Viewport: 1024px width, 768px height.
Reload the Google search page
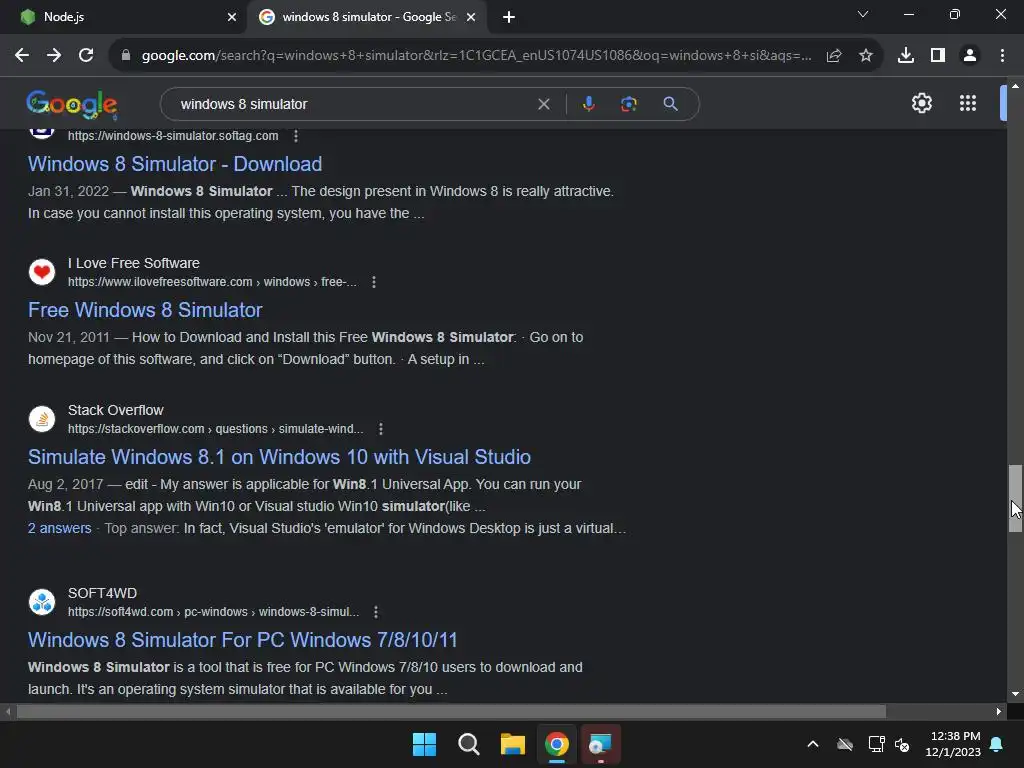[x=86, y=56]
